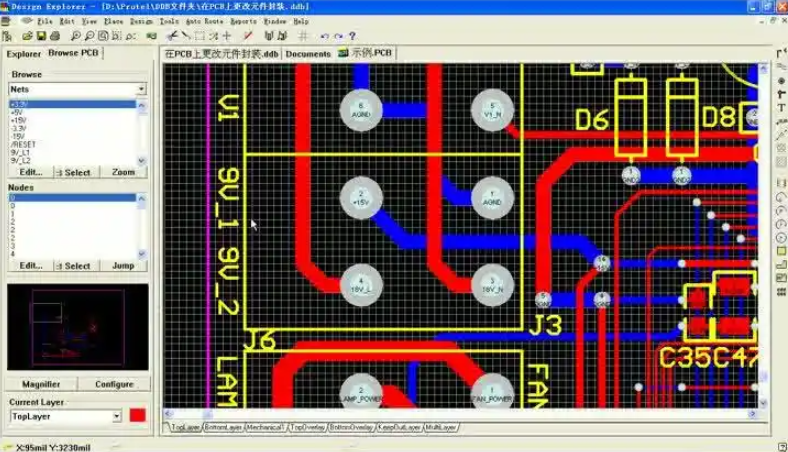
Task: Select the KeepOutLayer tab
Action: 400,427
